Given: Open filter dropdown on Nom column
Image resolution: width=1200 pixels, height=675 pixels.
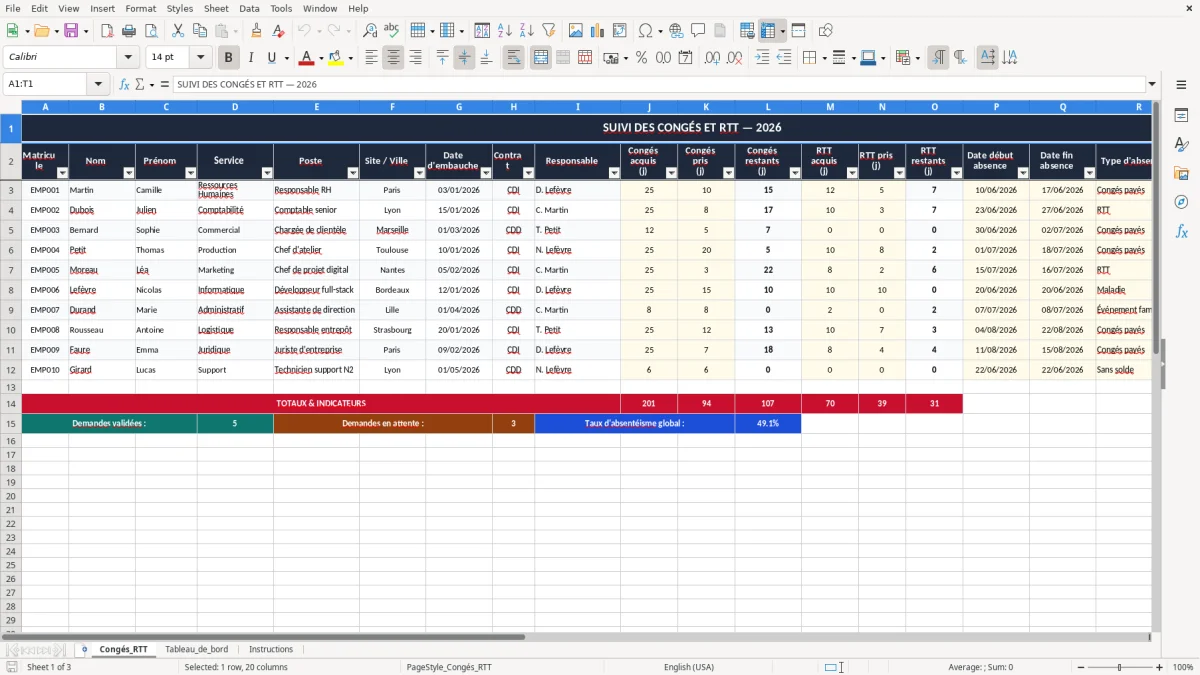Looking at the screenshot, I should tap(128, 173).
